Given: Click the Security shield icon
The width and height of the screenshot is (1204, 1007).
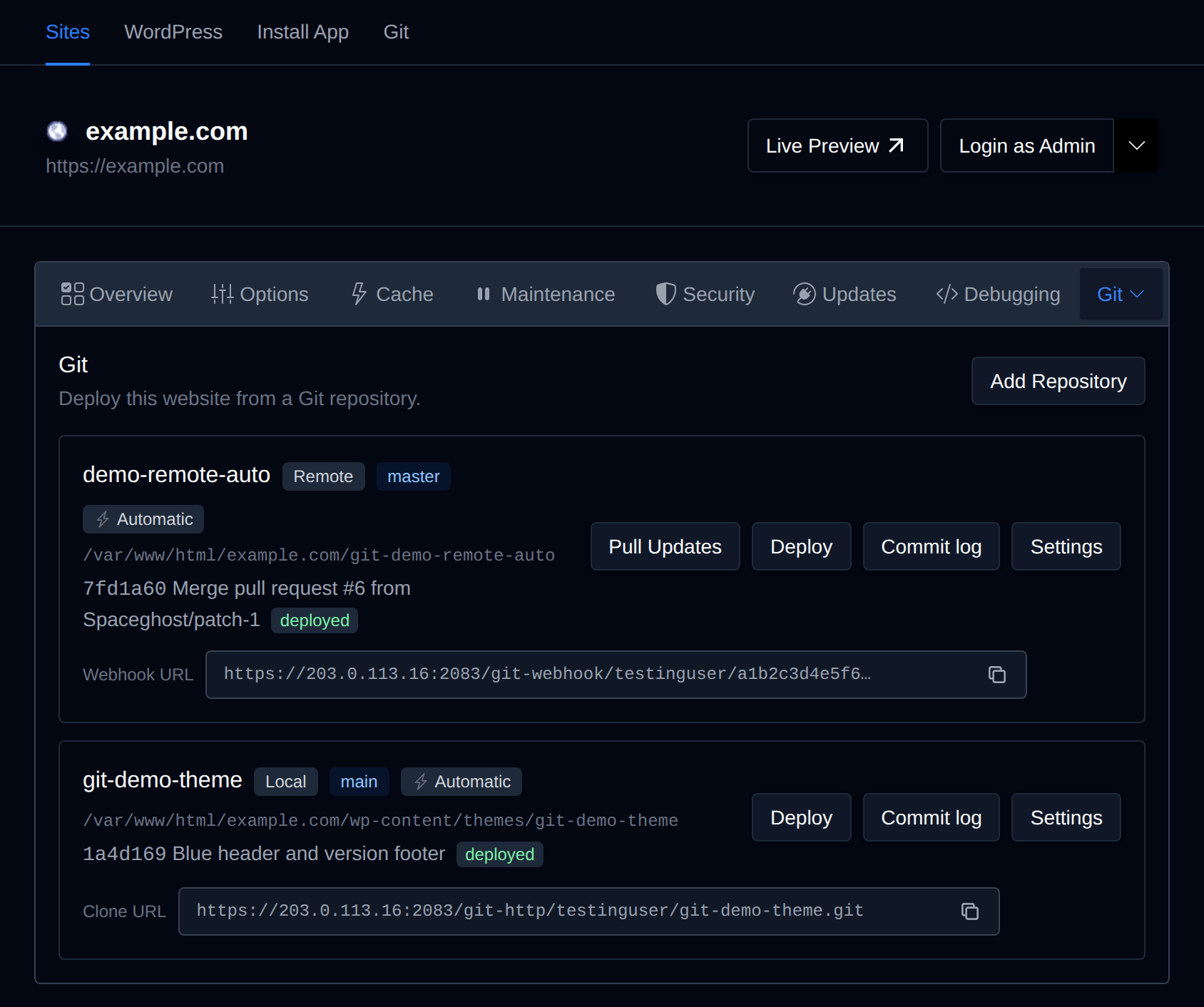Looking at the screenshot, I should (665, 294).
